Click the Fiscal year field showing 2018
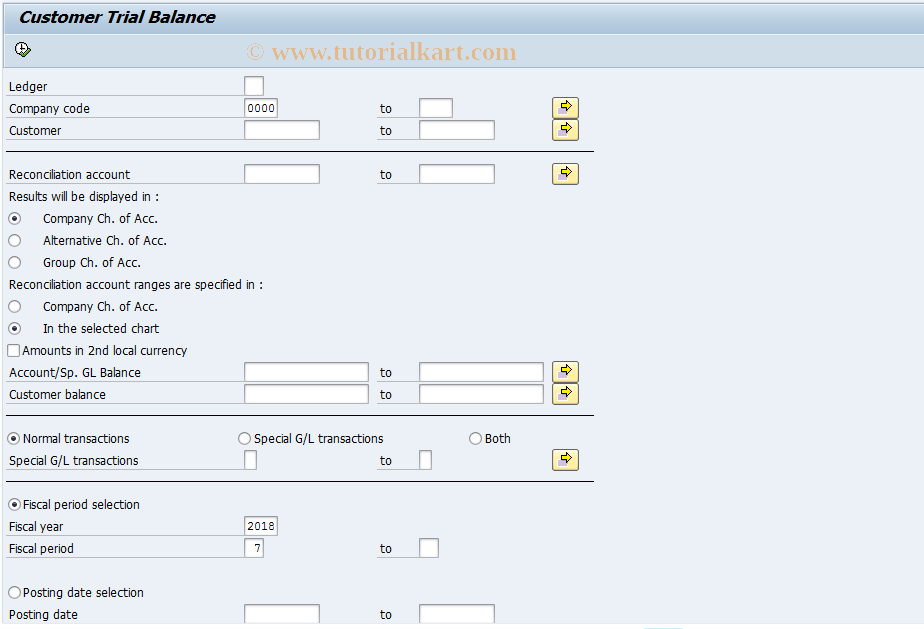Image resolution: width=924 pixels, height=629 pixels. point(262,525)
